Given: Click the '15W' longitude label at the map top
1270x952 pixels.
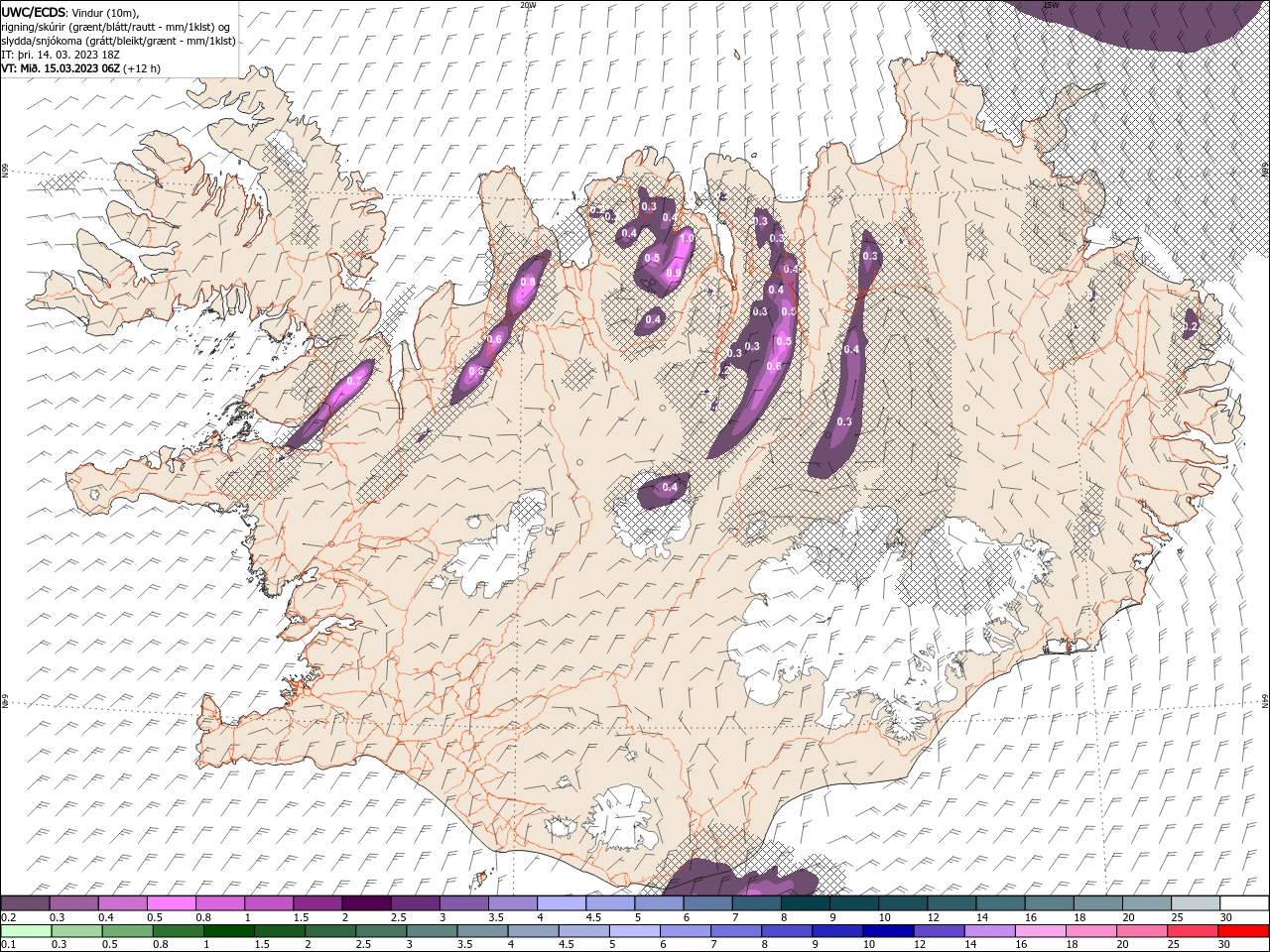Looking at the screenshot, I should click(x=1051, y=5).
